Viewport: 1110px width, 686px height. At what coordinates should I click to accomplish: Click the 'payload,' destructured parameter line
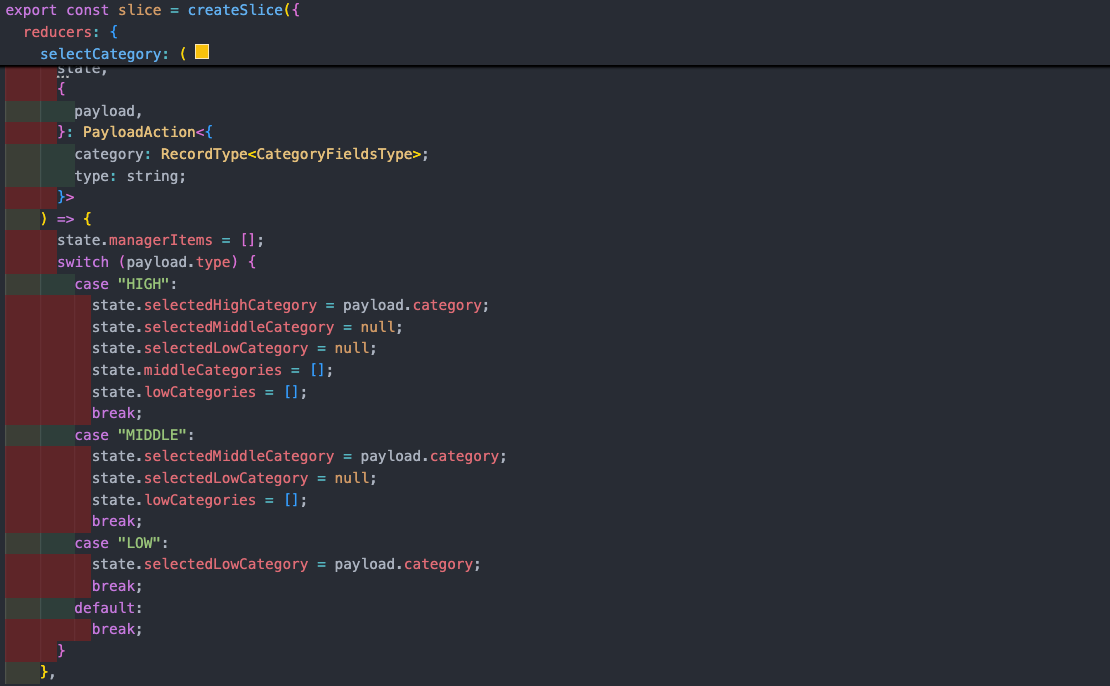[x=108, y=111]
